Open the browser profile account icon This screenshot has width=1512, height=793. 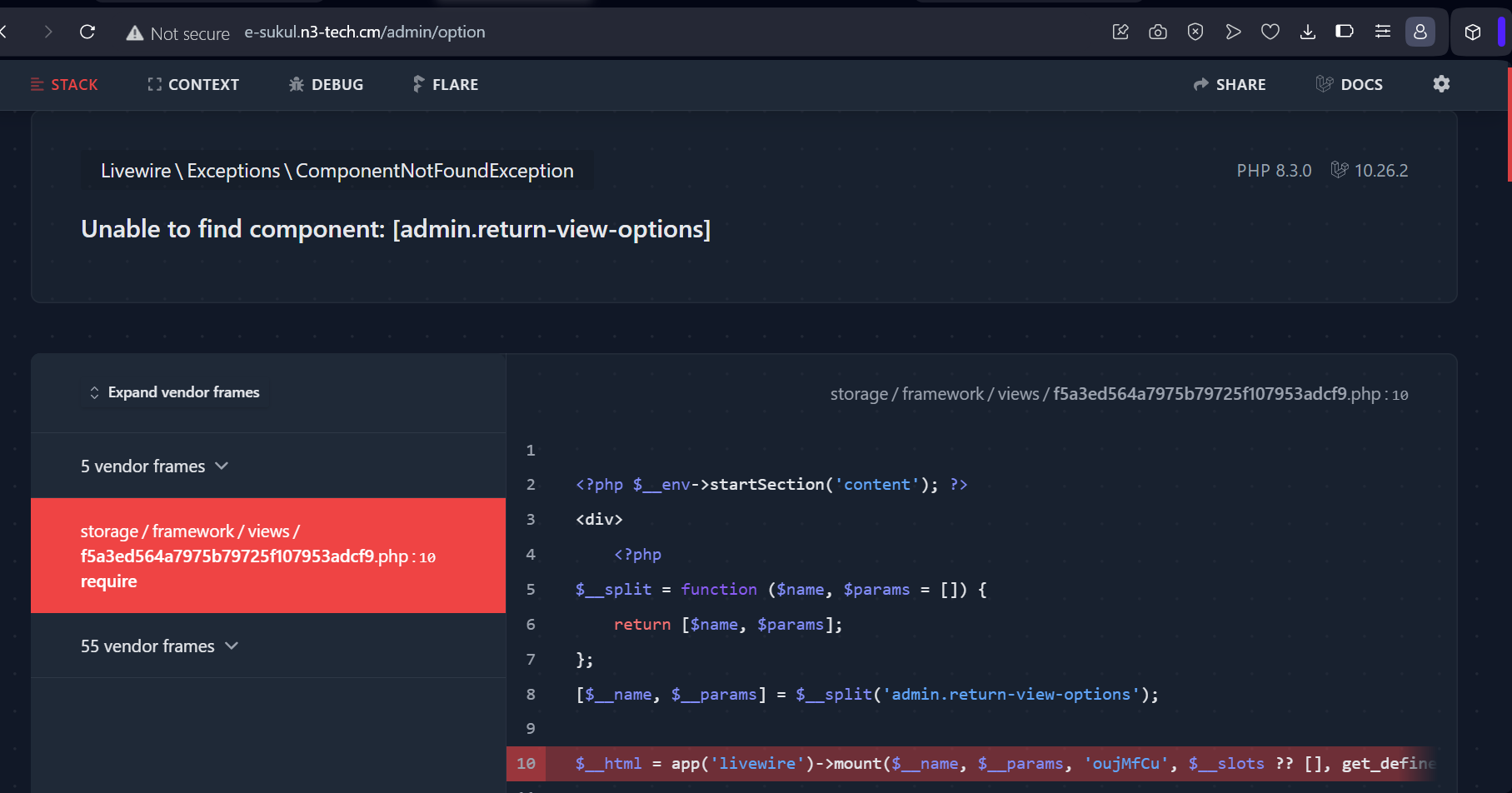[1420, 32]
